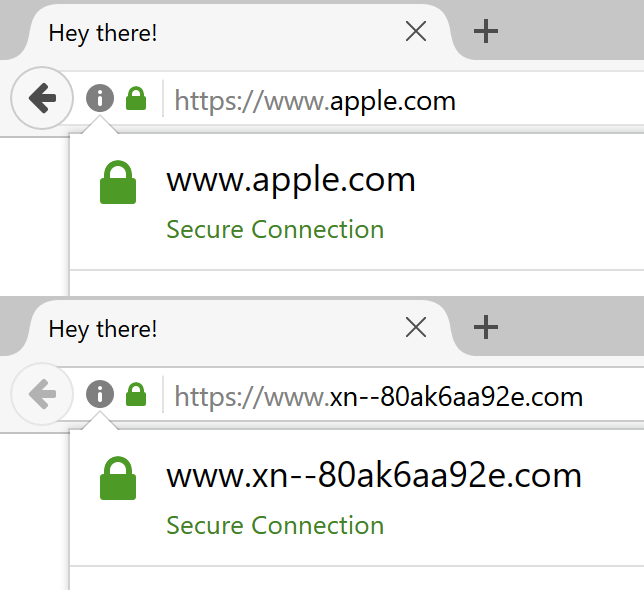
Task: Open a new tab in the bottom browser
Action: 486,327
